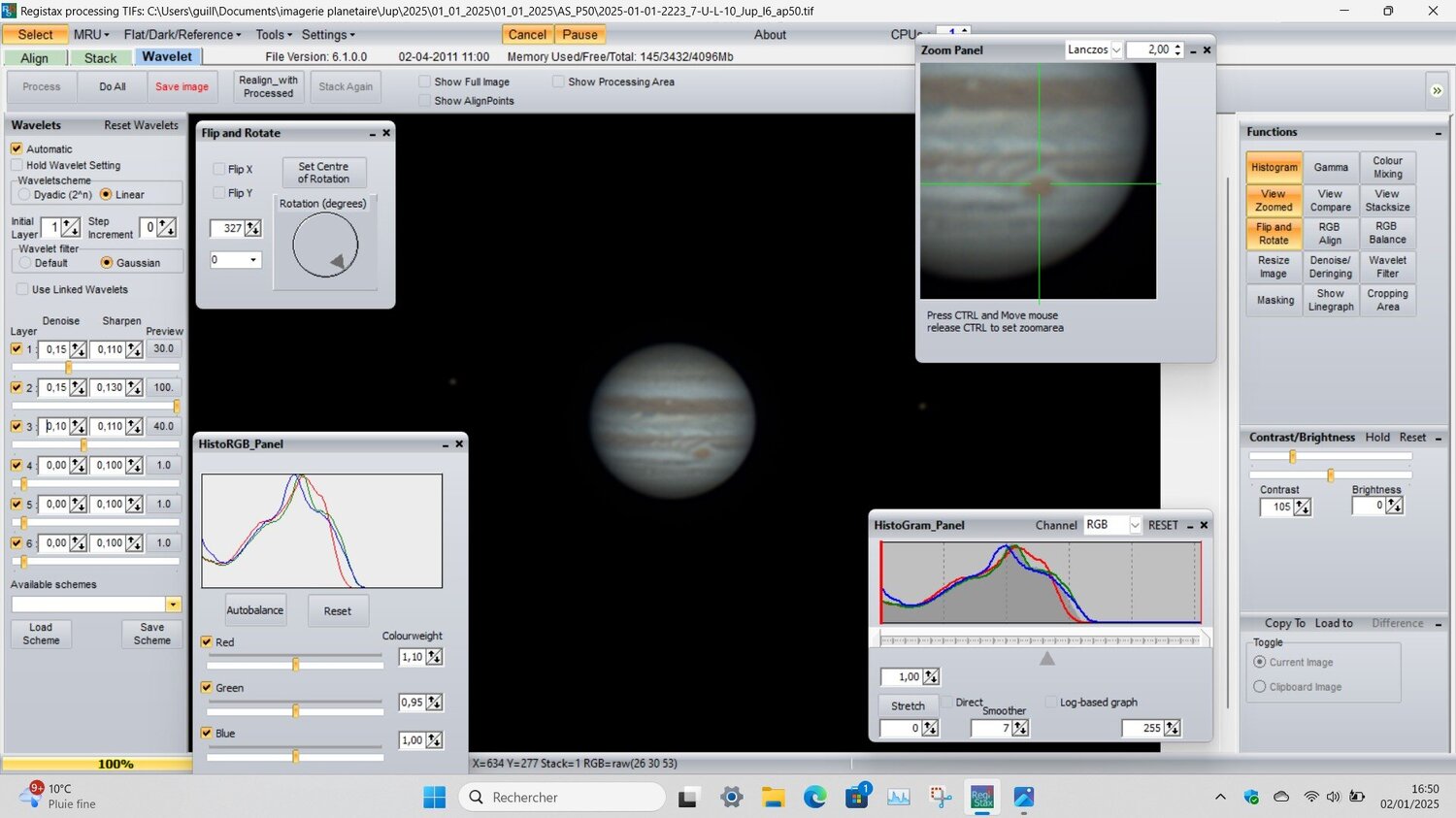Select the Dyadic (2^n) wavelet scheme
Image resolution: width=1456 pixels, height=818 pixels.
coord(25,195)
